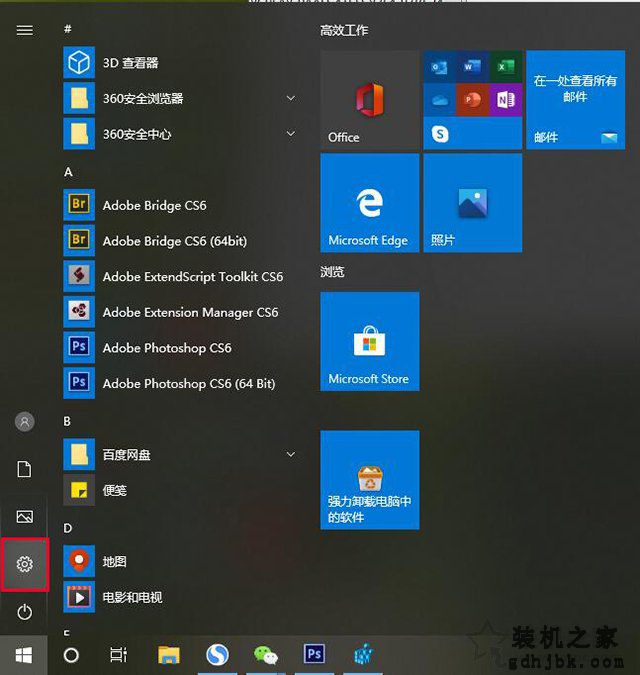
Task: Open the Microsoft Edge tile
Action: (370, 203)
